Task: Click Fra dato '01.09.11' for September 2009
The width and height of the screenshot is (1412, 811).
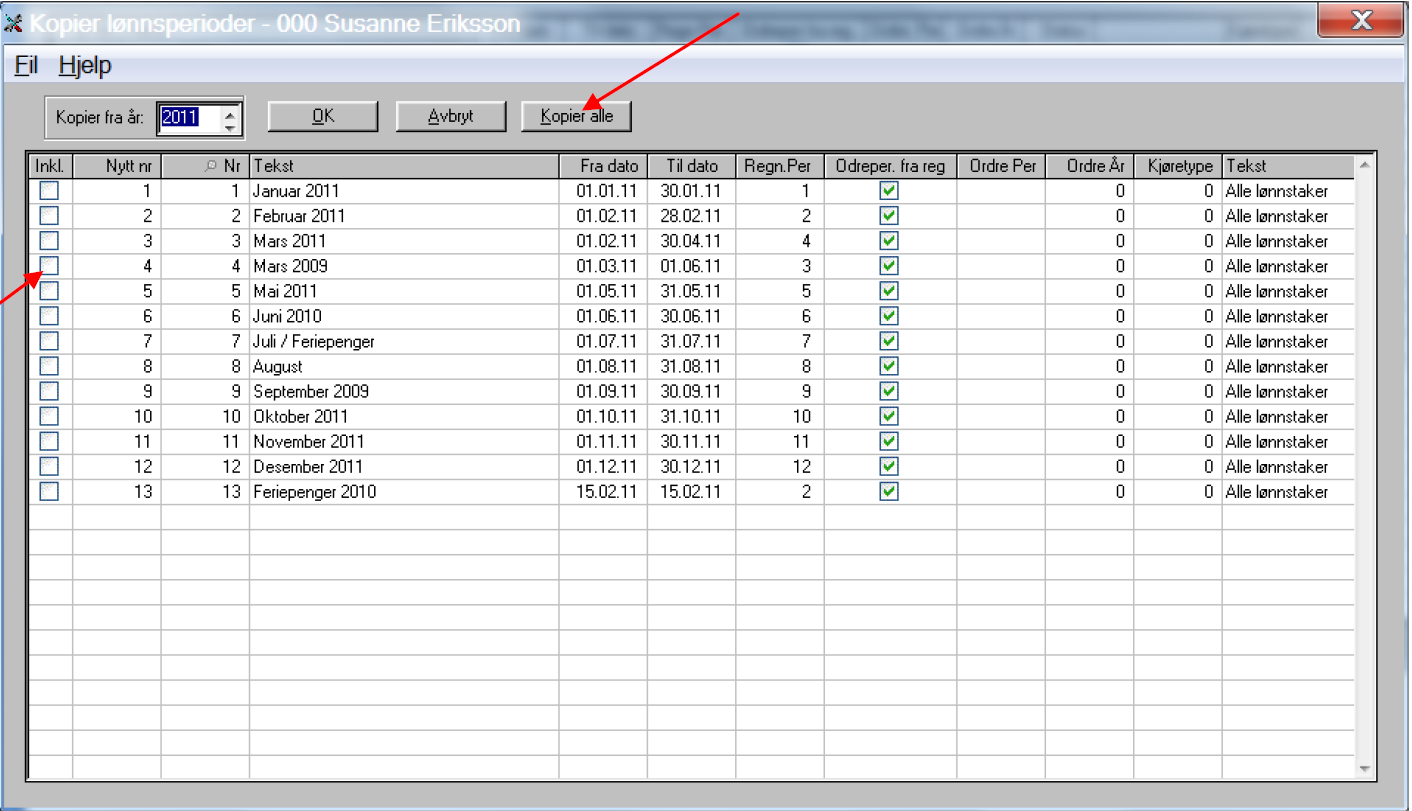Action: (603, 391)
